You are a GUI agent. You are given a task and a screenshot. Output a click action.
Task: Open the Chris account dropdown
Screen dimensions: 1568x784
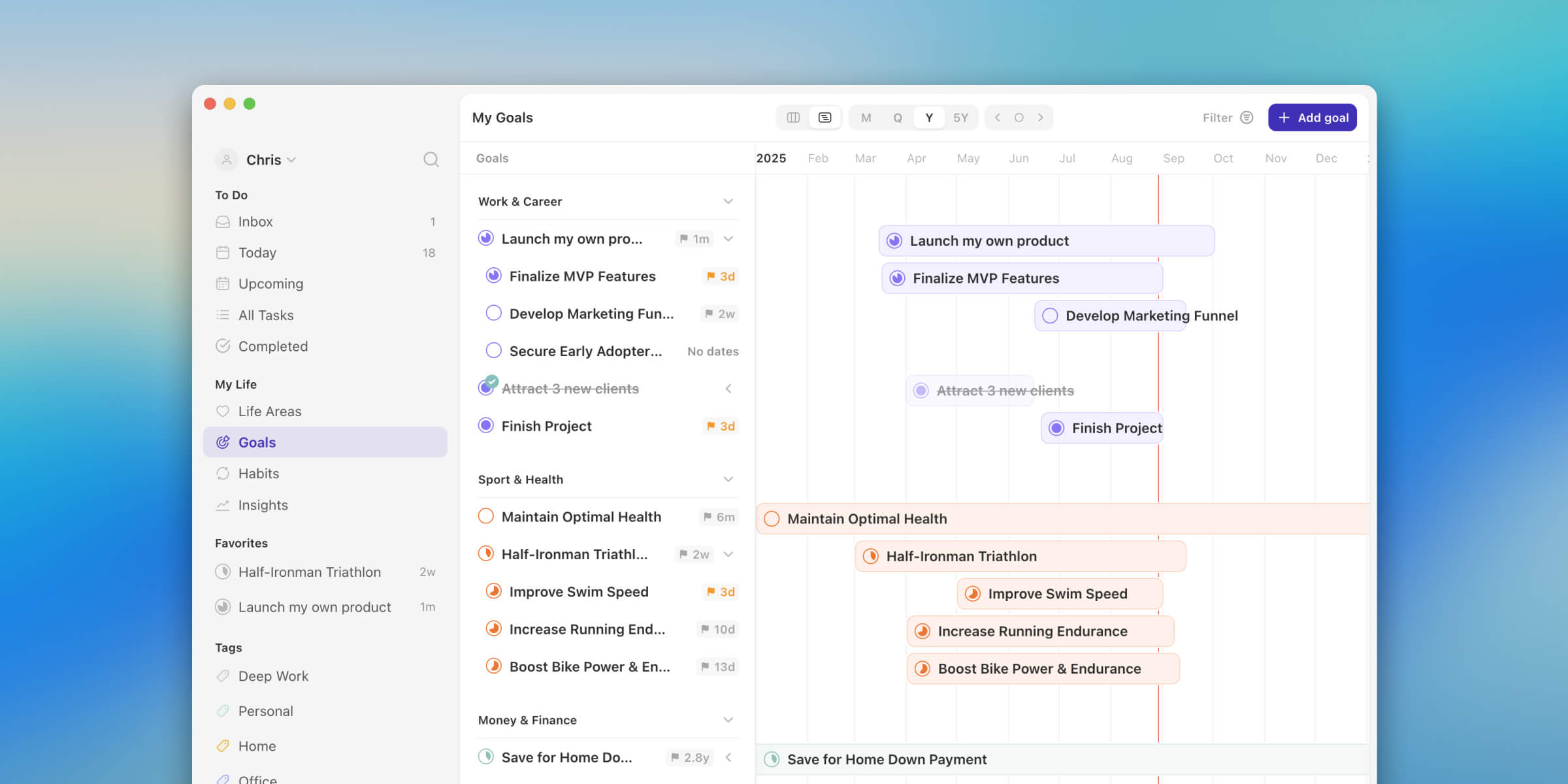tap(270, 160)
